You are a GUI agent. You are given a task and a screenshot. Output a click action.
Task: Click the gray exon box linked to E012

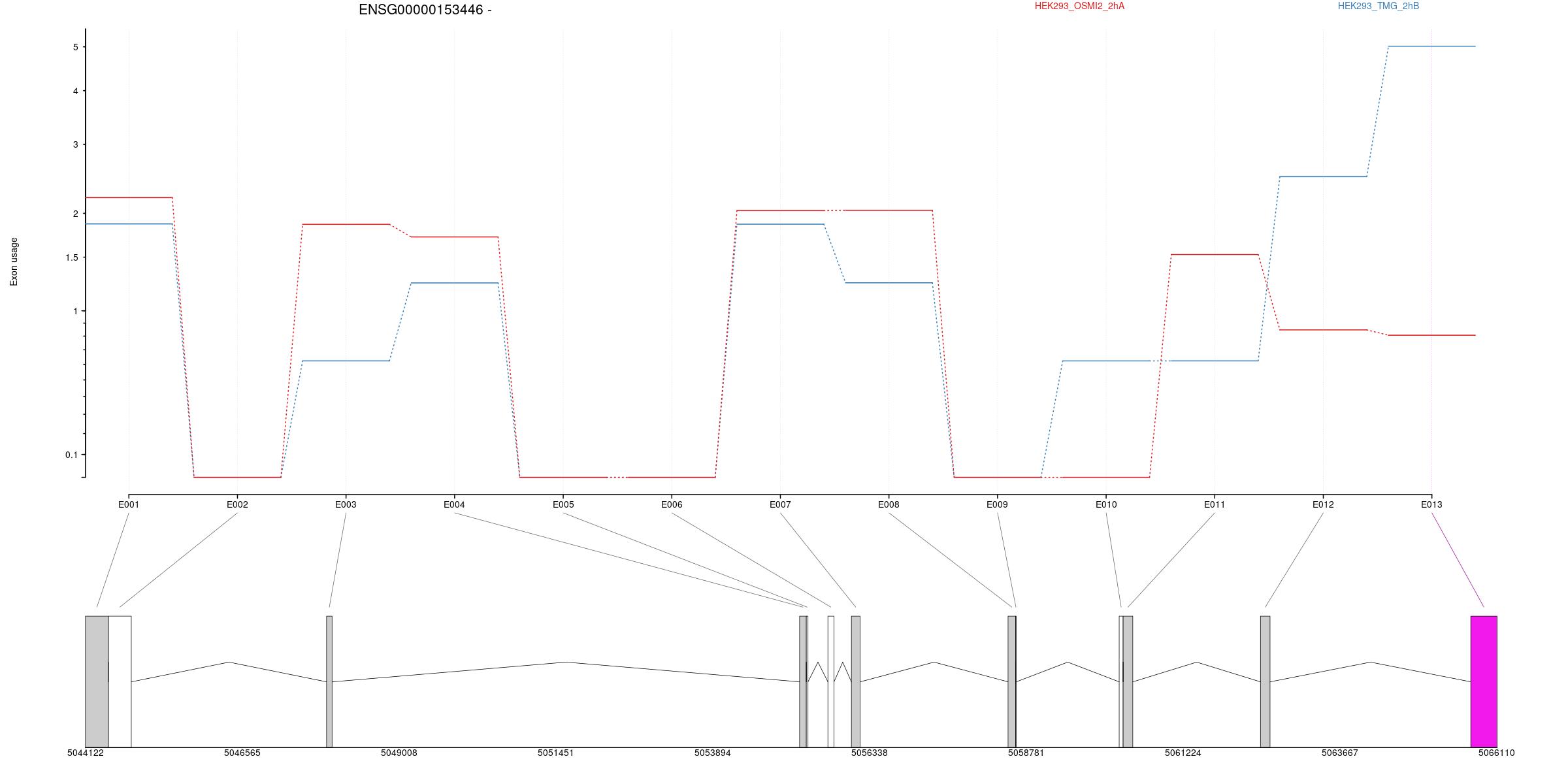[1266, 681]
